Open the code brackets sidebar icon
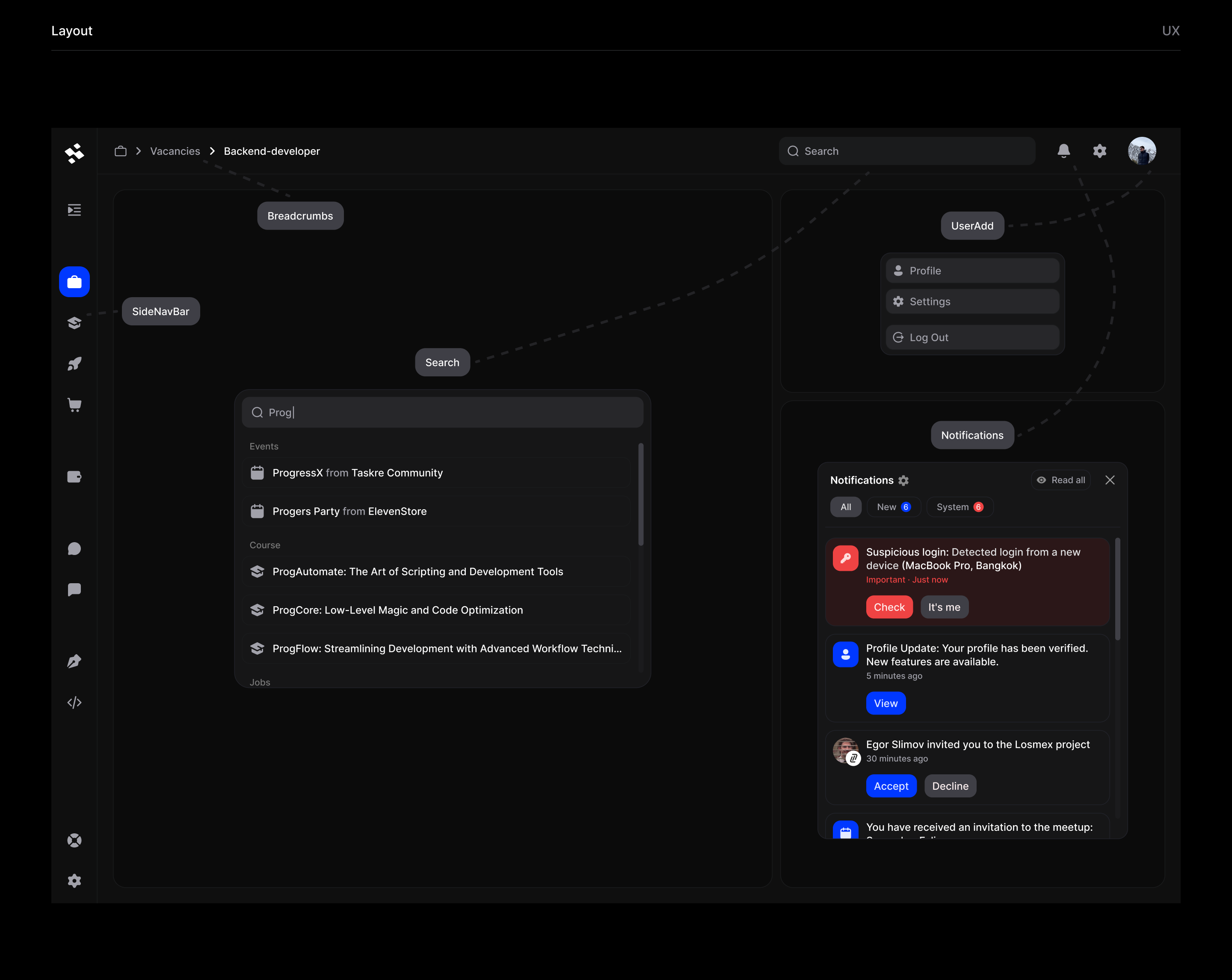Viewport: 1232px width, 980px height. click(74, 703)
